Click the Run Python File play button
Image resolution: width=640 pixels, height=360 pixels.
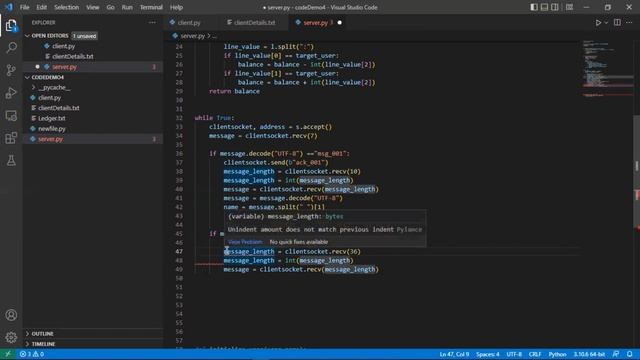[x=598, y=23]
